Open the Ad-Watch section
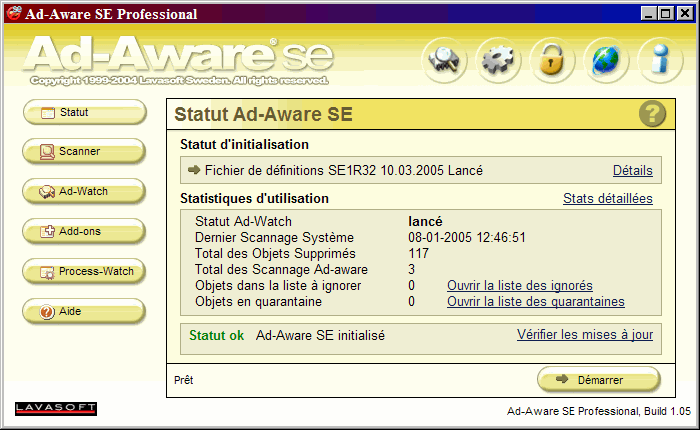 click(84, 191)
